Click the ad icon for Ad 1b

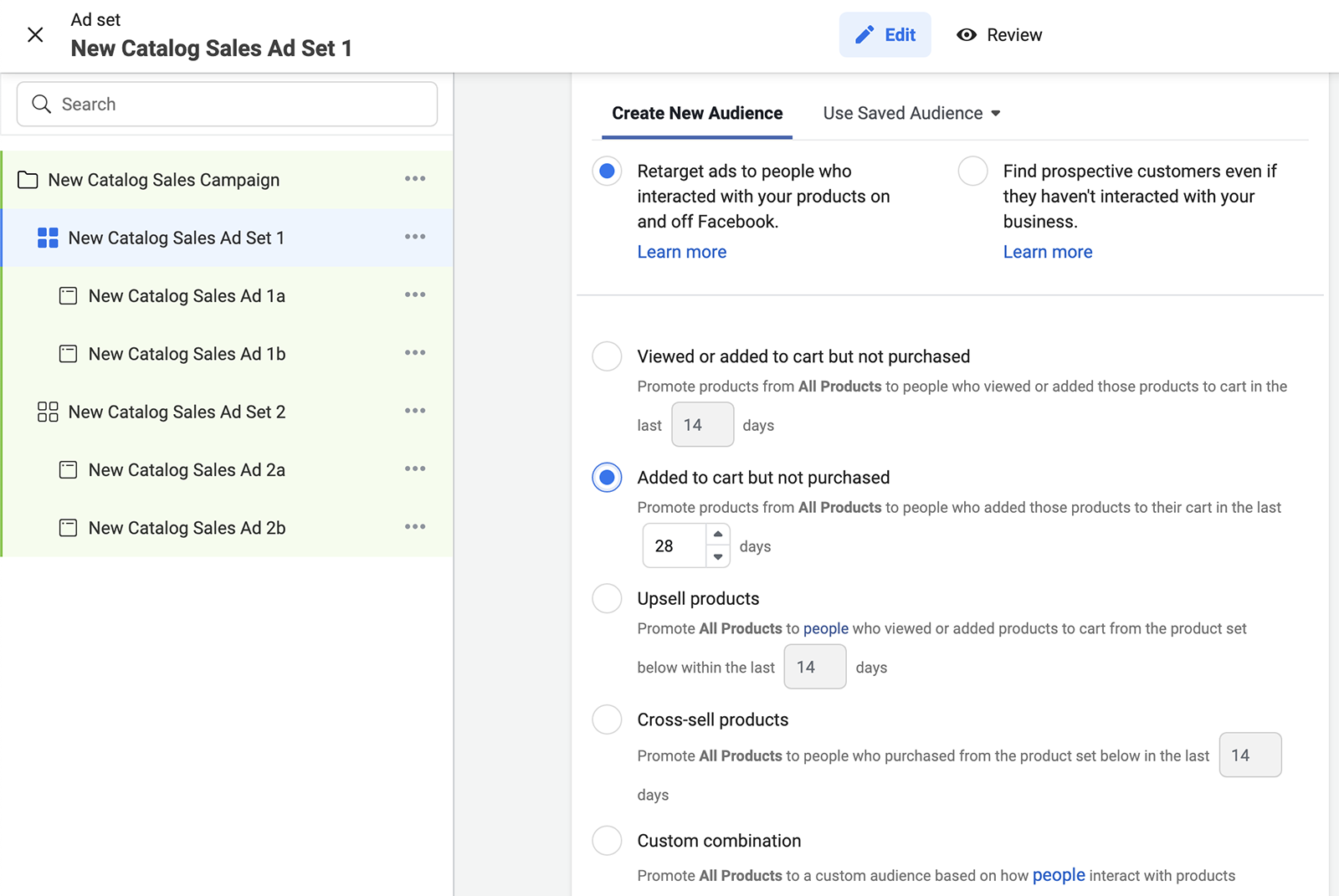(69, 354)
